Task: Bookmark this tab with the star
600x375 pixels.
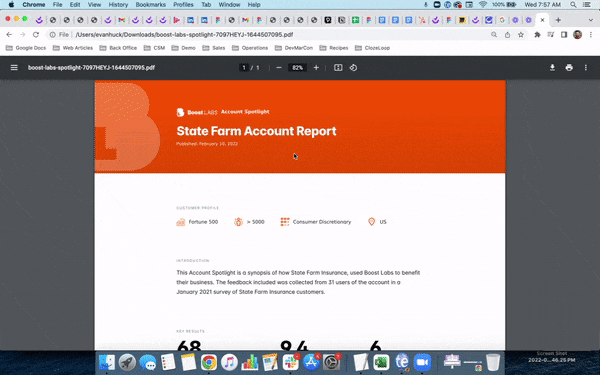Action: coord(521,35)
